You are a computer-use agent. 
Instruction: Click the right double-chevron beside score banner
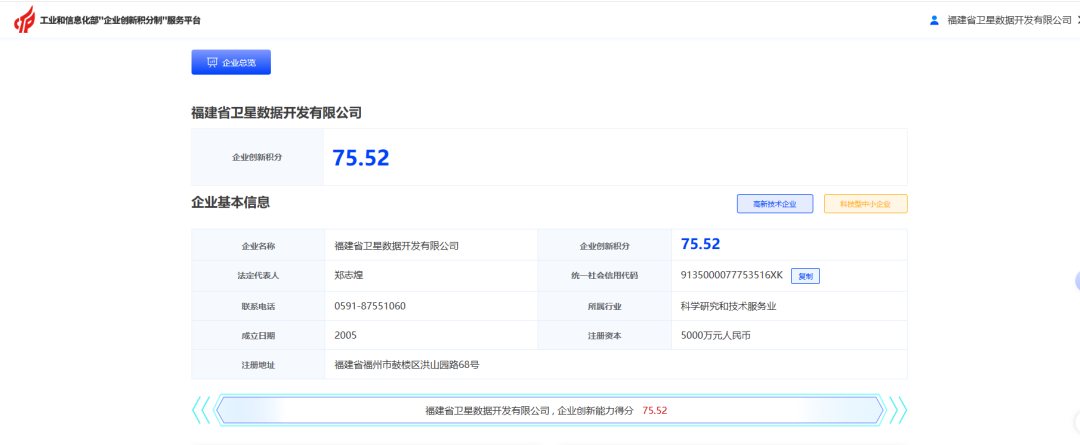[898, 410]
